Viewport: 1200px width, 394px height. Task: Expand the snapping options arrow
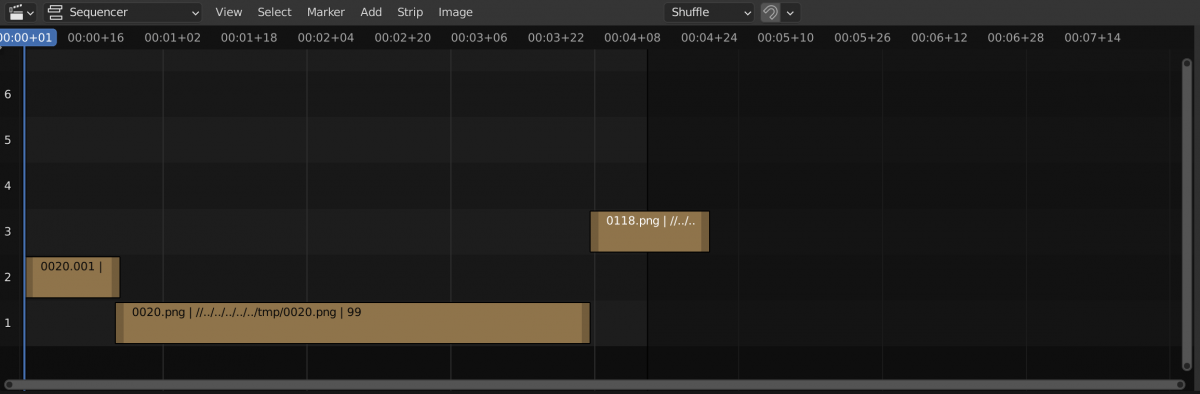coord(791,12)
